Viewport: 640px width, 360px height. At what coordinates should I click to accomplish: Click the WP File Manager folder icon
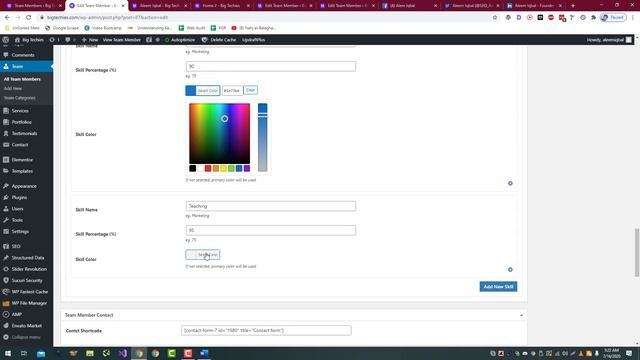coord(6,303)
